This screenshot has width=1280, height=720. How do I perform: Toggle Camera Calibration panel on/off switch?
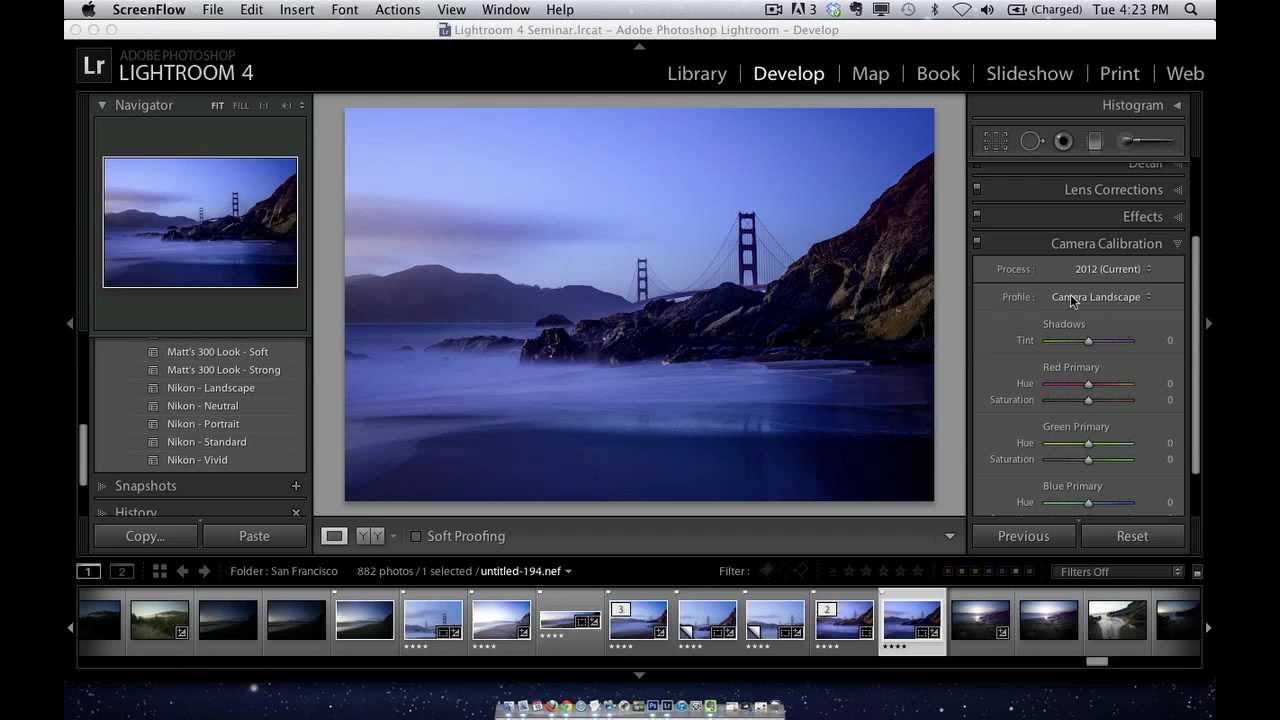coord(977,242)
